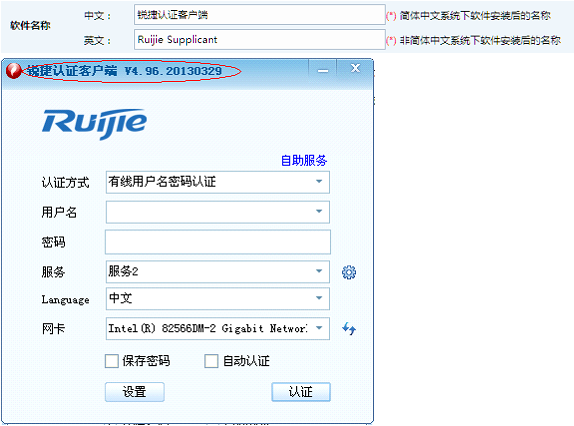Open service settings gear icon

click(348, 272)
